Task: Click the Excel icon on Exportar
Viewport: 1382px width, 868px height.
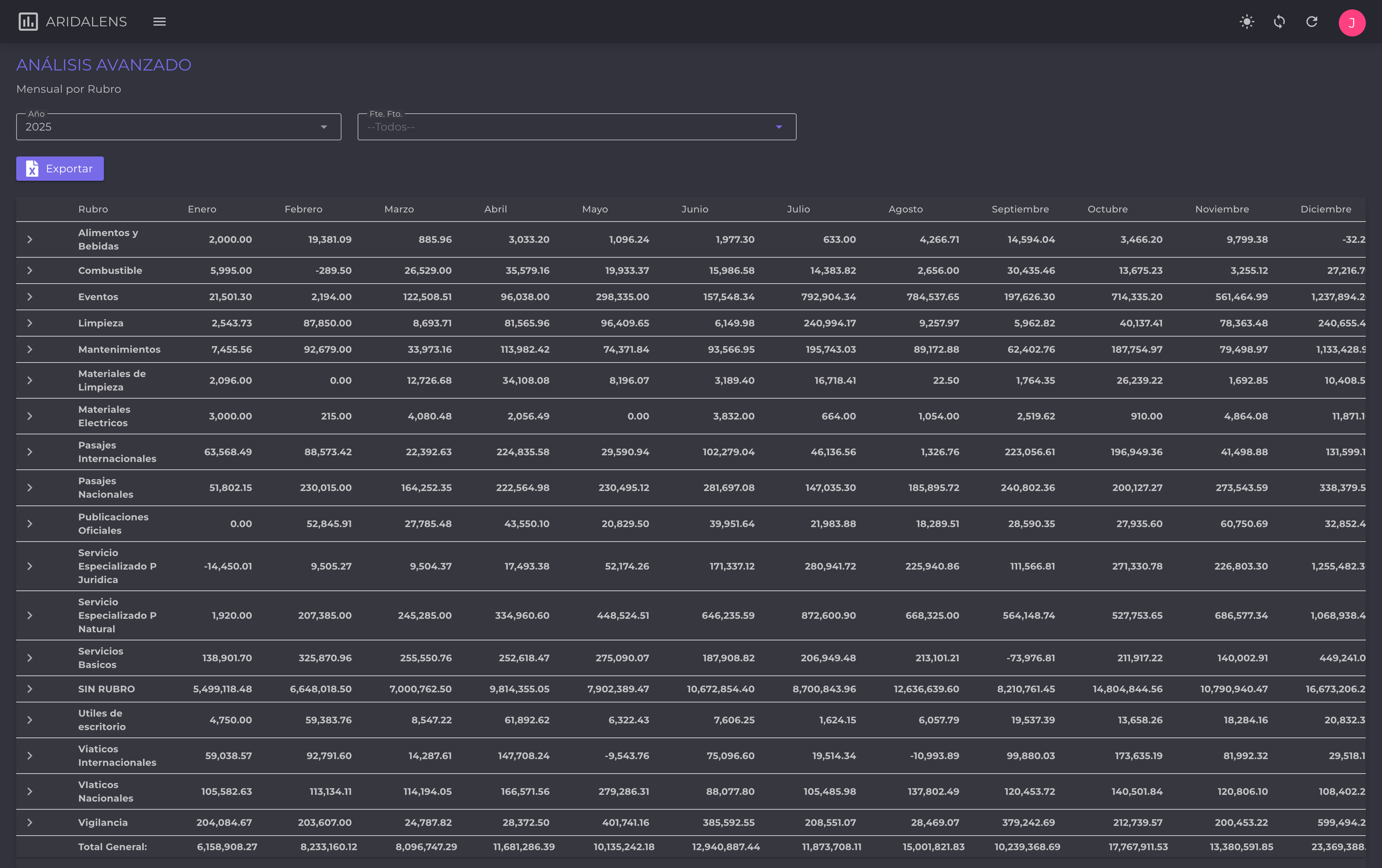Action: tap(32, 169)
